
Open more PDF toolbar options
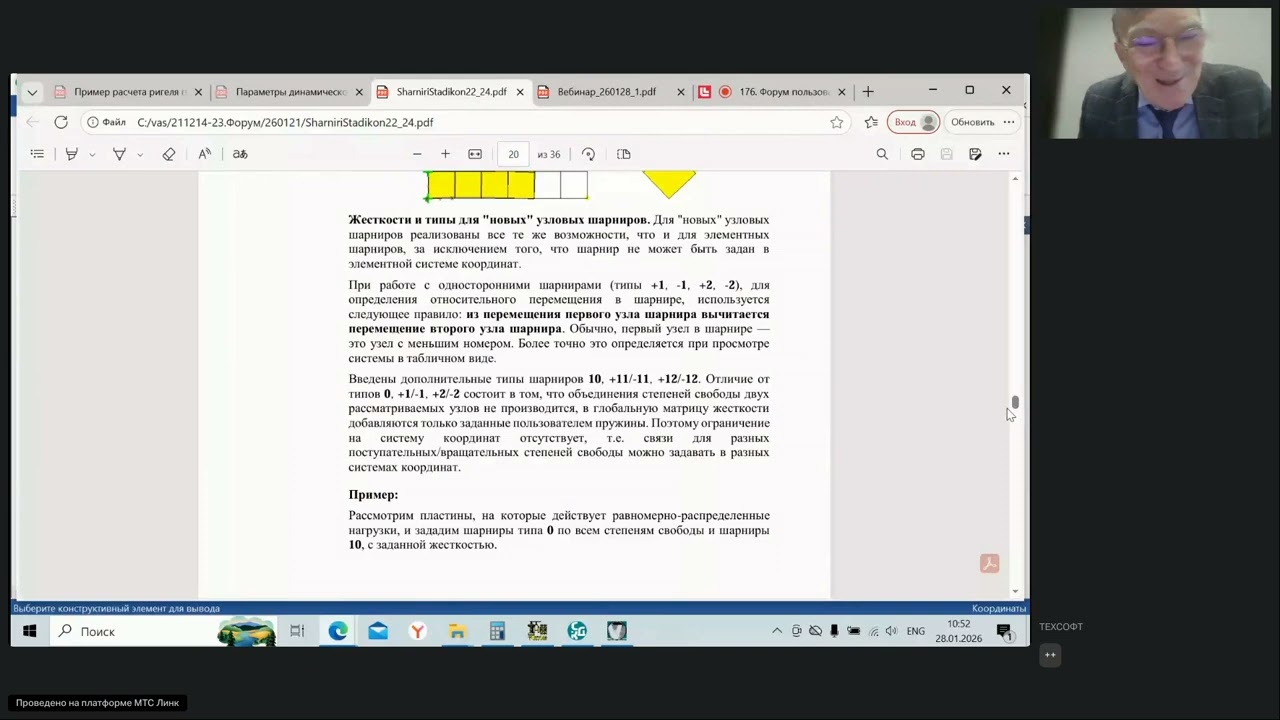click(1004, 154)
